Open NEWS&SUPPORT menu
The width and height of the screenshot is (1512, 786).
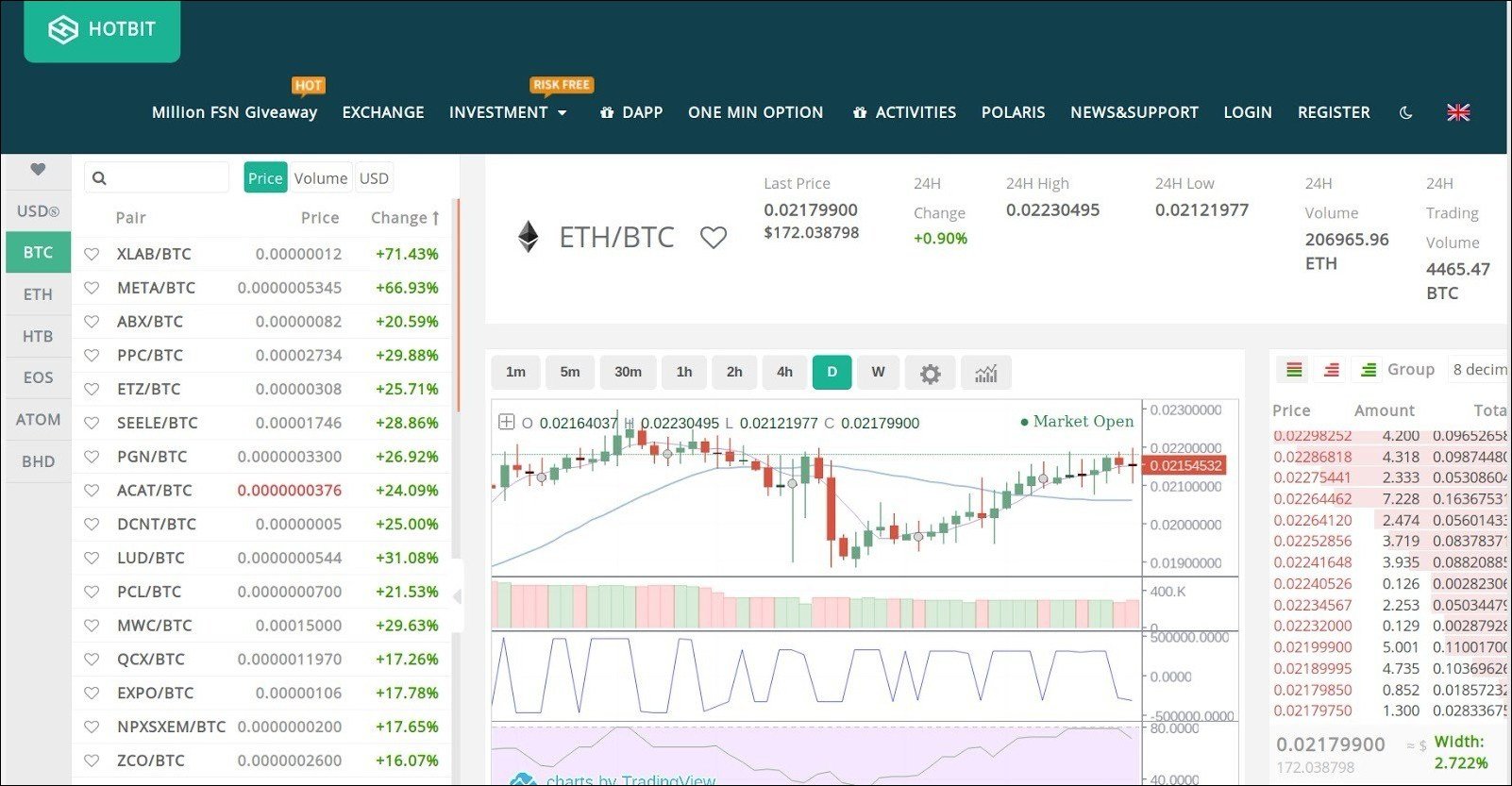(x=1134, y=112)
